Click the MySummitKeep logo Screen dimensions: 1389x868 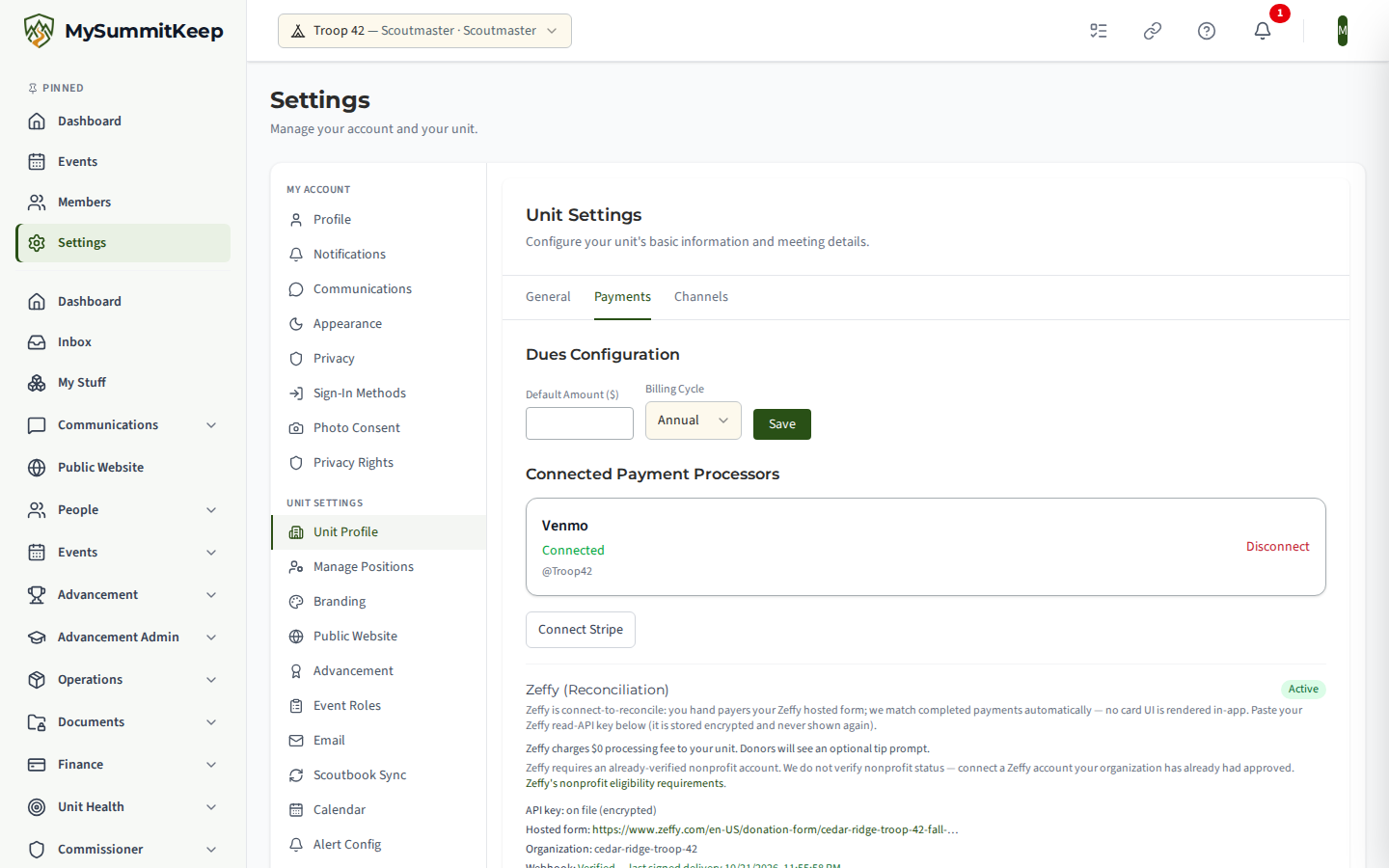[123, 31]
